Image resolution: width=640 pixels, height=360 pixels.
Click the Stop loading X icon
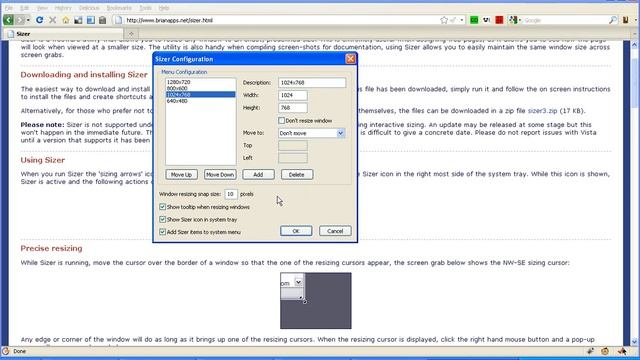(x=53, y=20)
